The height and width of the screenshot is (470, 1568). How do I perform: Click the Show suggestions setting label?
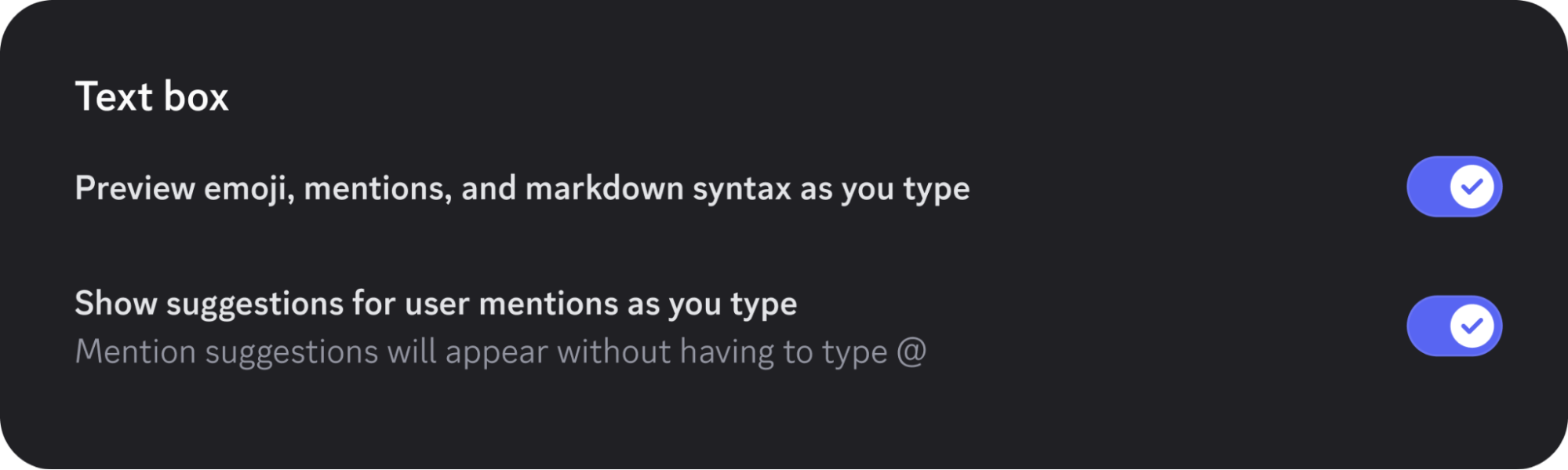435,304
